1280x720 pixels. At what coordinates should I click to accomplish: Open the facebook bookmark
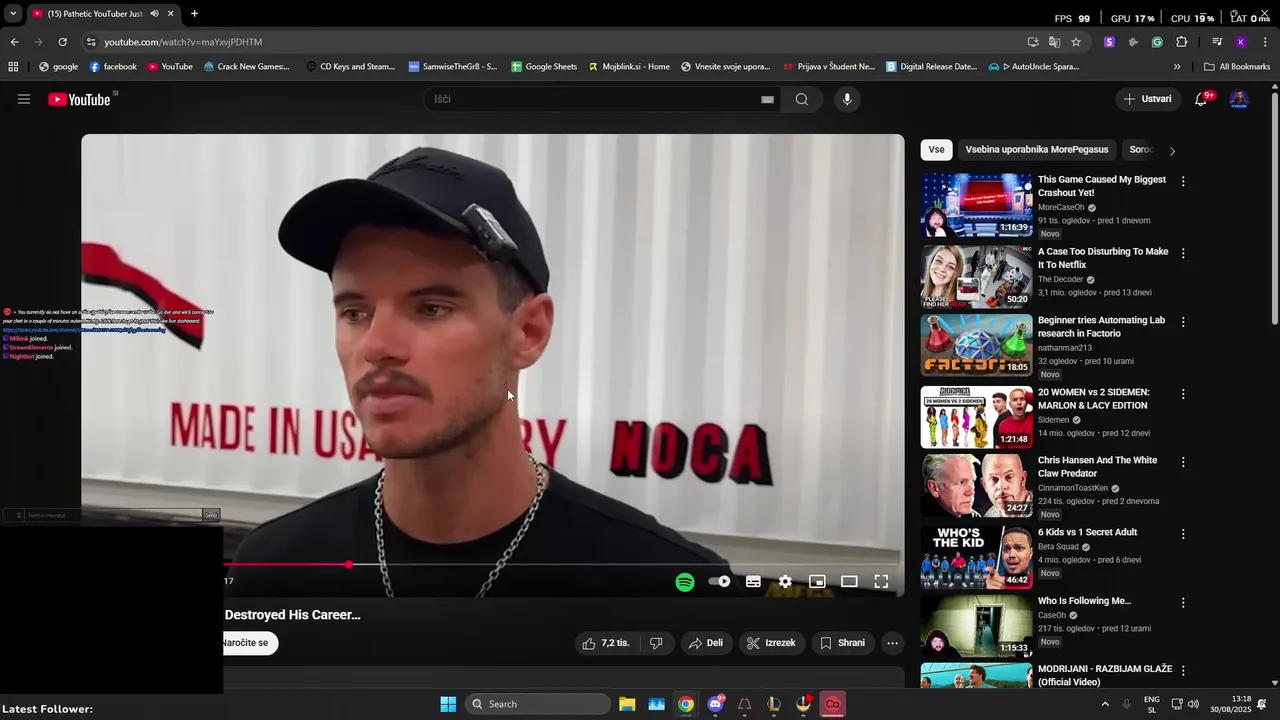point(112,67)
